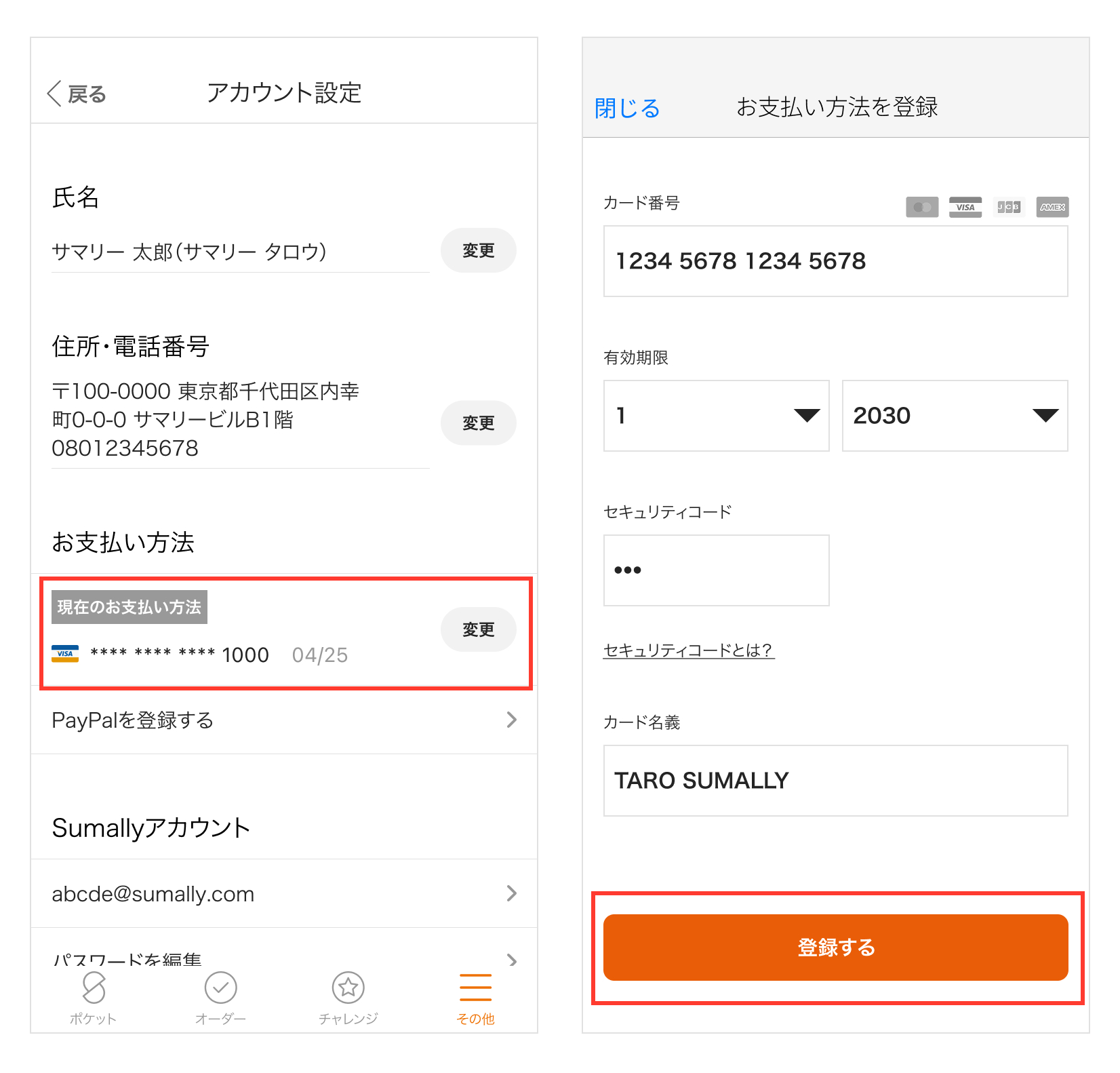Viewport: 1120px width, 1073px height.
Task: Select the JCB card brand icon
Action: 1008,207
